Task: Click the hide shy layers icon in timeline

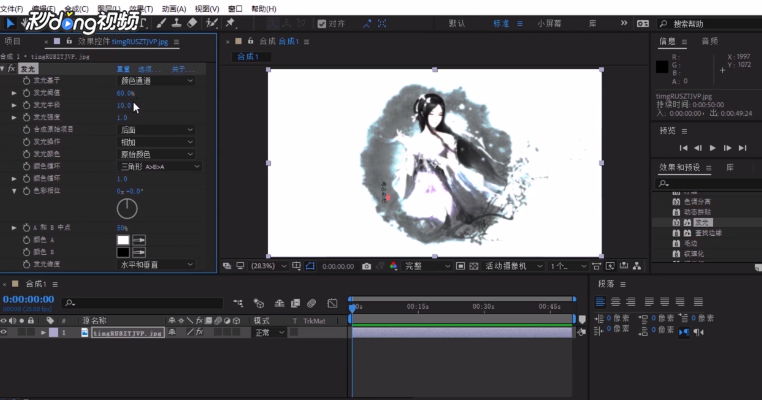Action: click(x=279, y=303)
